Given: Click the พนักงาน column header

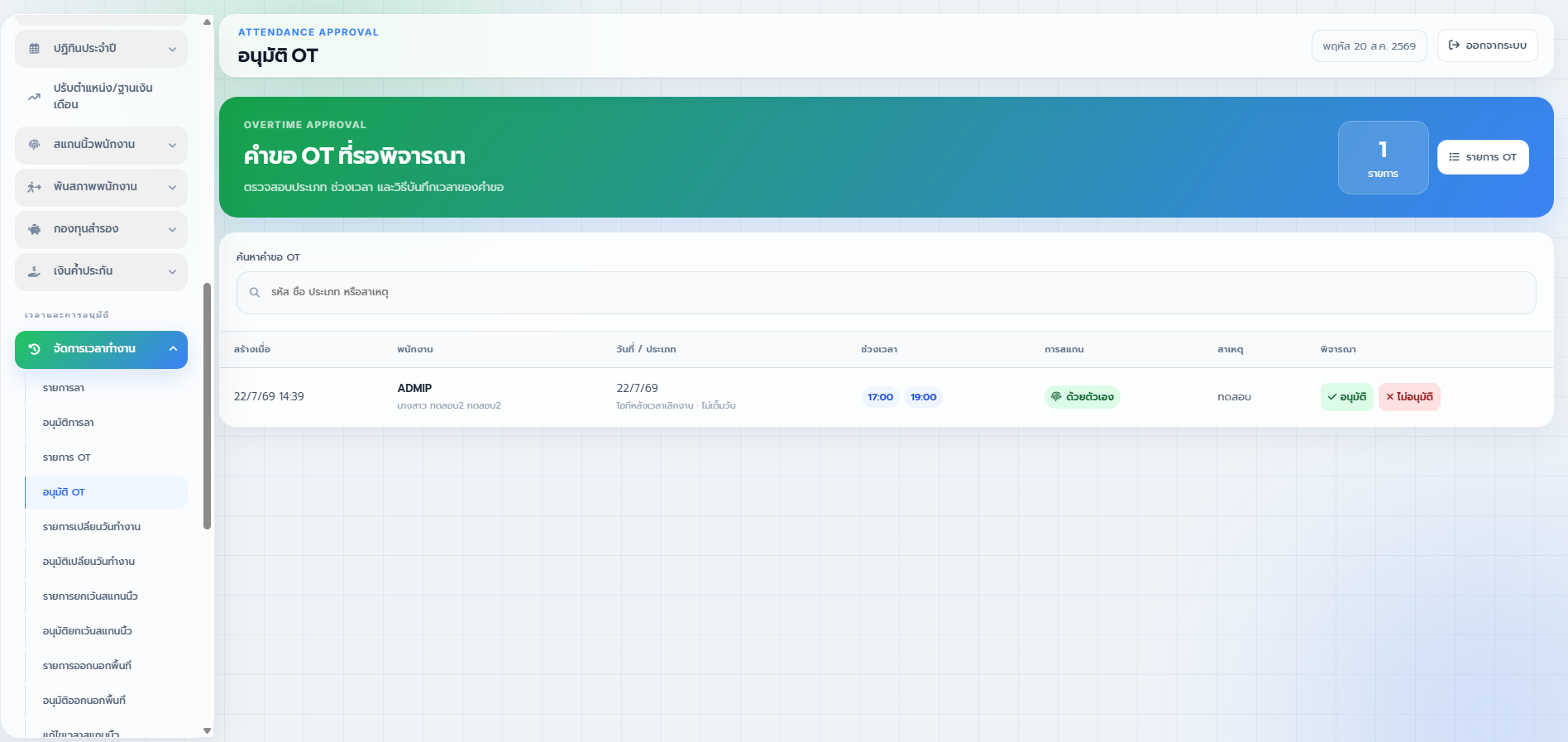Looking at the screenshot, I should (415, 349).
